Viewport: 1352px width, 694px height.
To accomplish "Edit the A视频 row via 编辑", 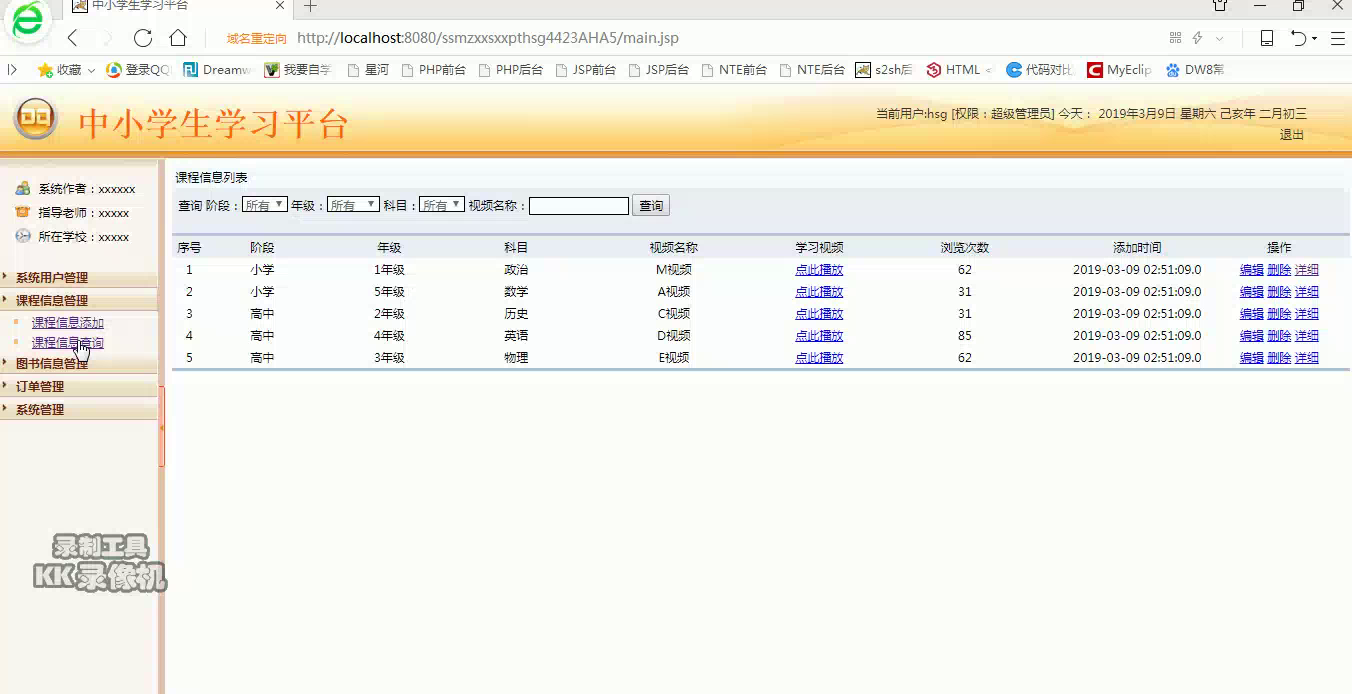I will click(x=1251, y=292).
